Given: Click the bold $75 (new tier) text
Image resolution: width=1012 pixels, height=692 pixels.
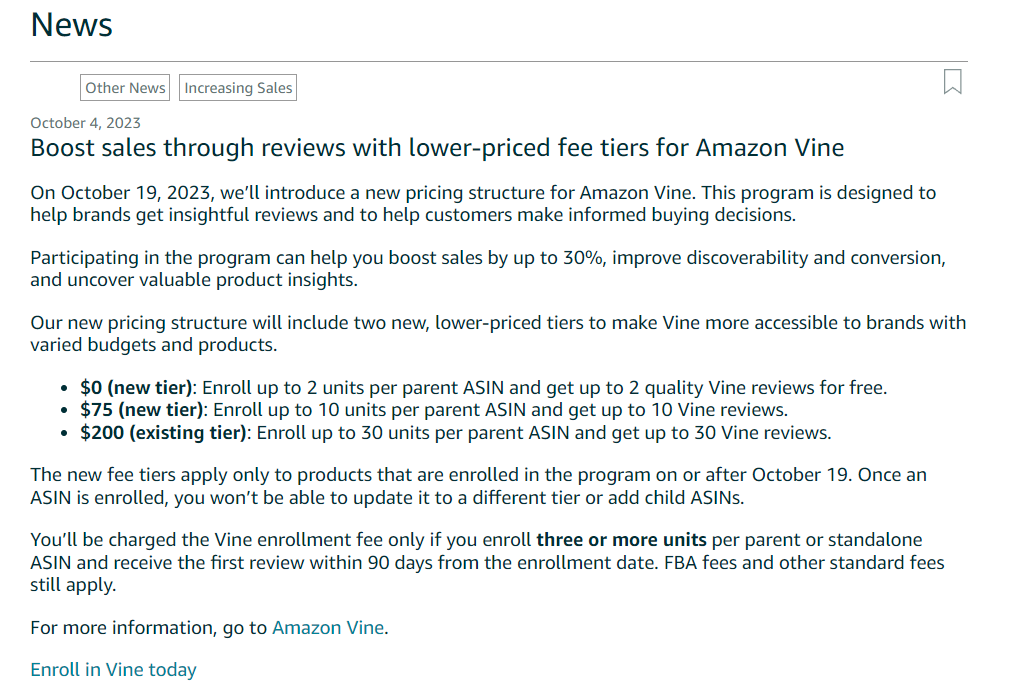Looking at the screenshot, I should click(141, 410).
